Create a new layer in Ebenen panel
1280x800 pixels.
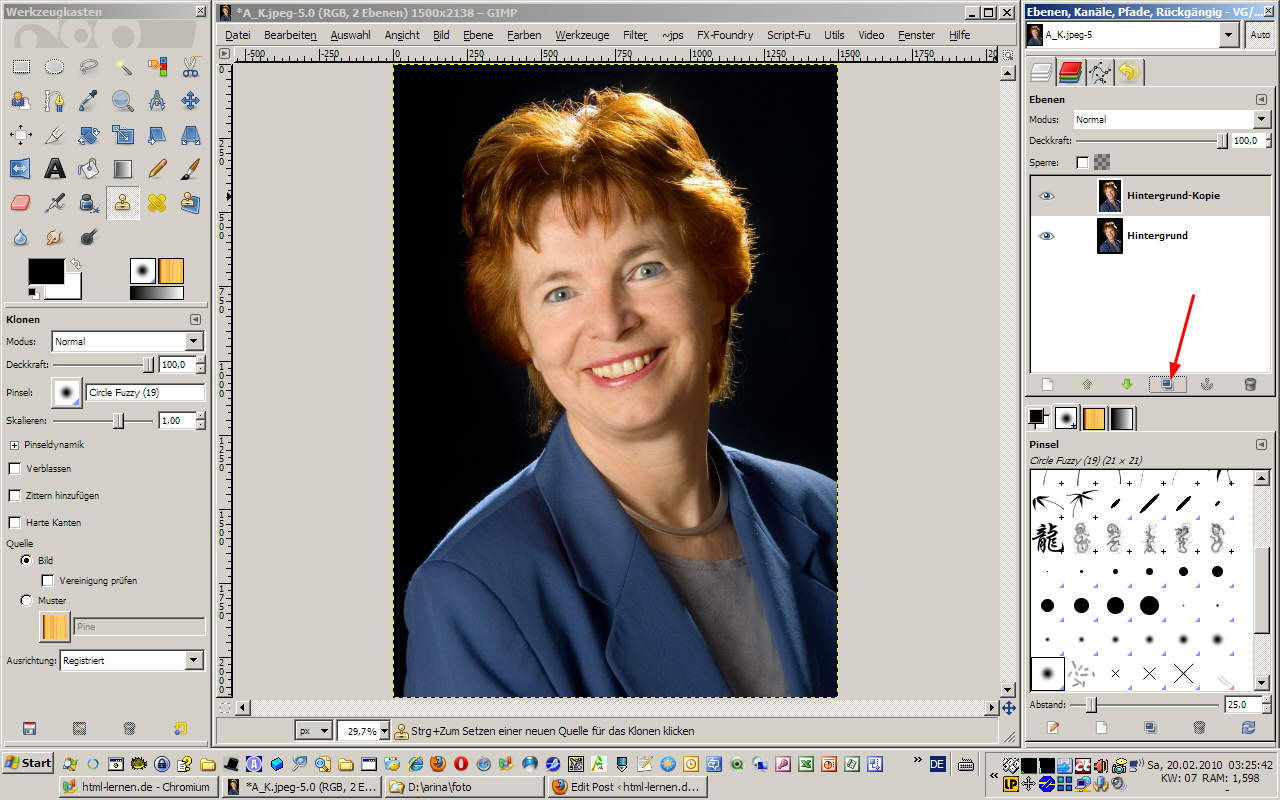[x=1048, y=384]
